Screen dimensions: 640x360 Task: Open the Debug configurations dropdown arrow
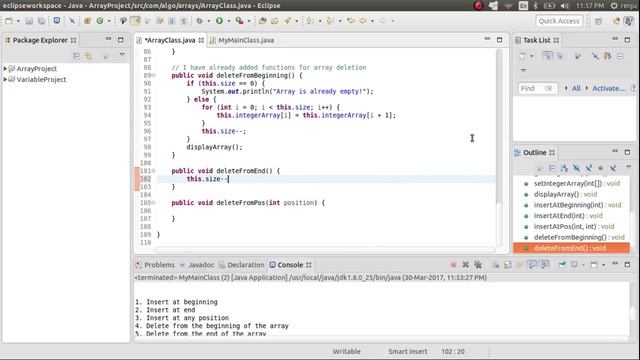coord(209,21)
